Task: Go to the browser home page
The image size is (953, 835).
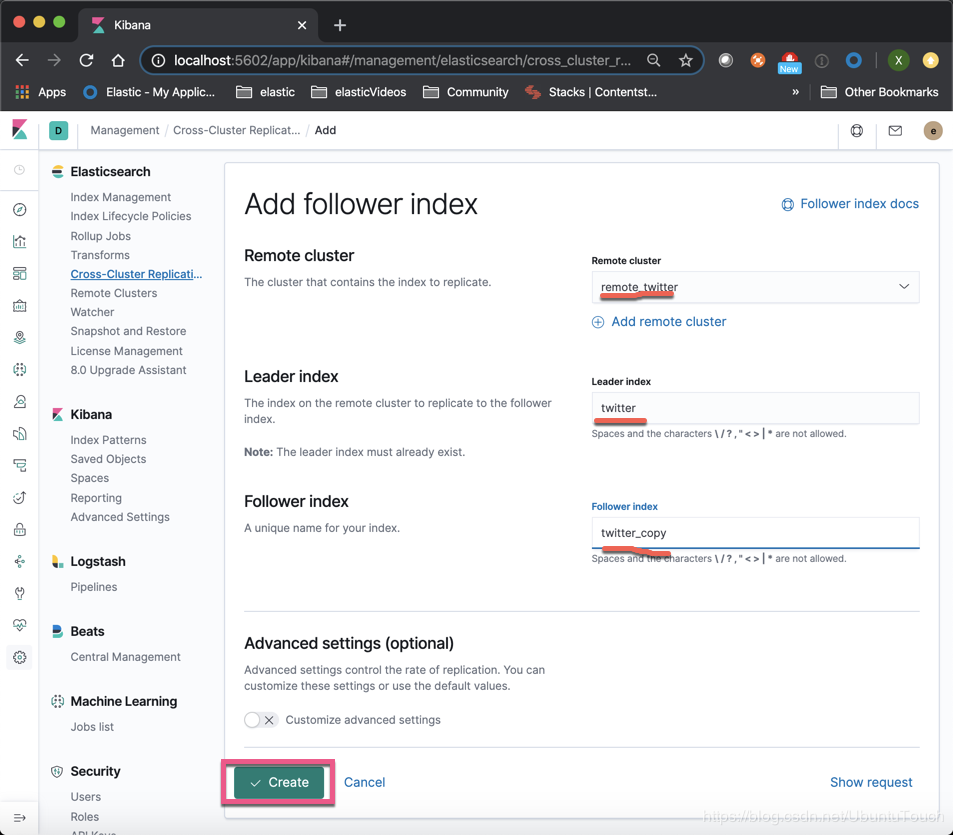Action: tap(118, 60)
